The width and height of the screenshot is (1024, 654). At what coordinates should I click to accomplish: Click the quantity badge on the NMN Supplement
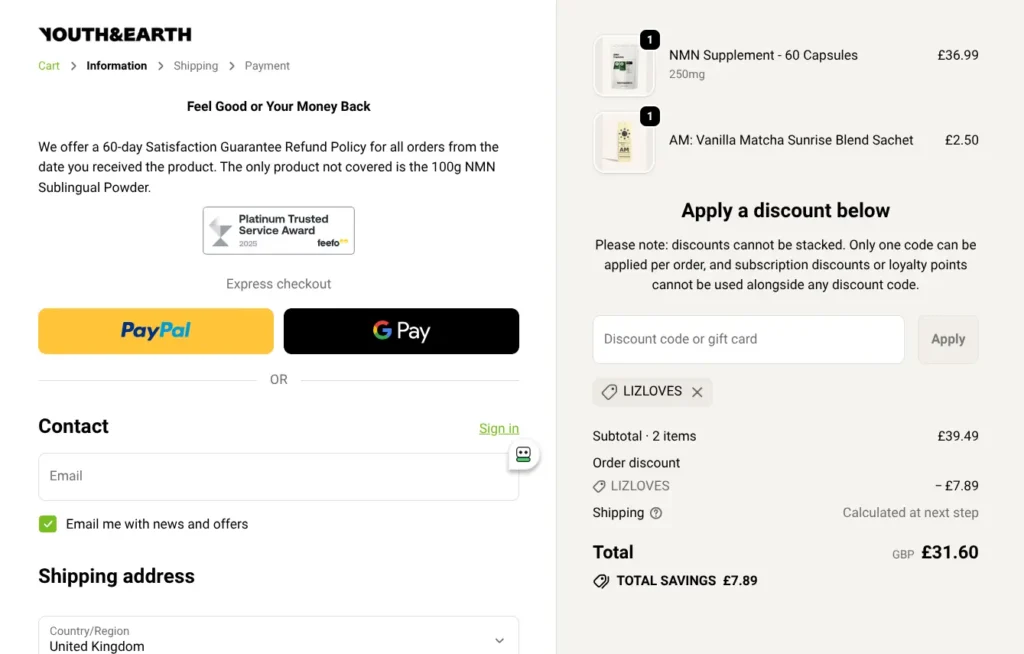[651, 38]
